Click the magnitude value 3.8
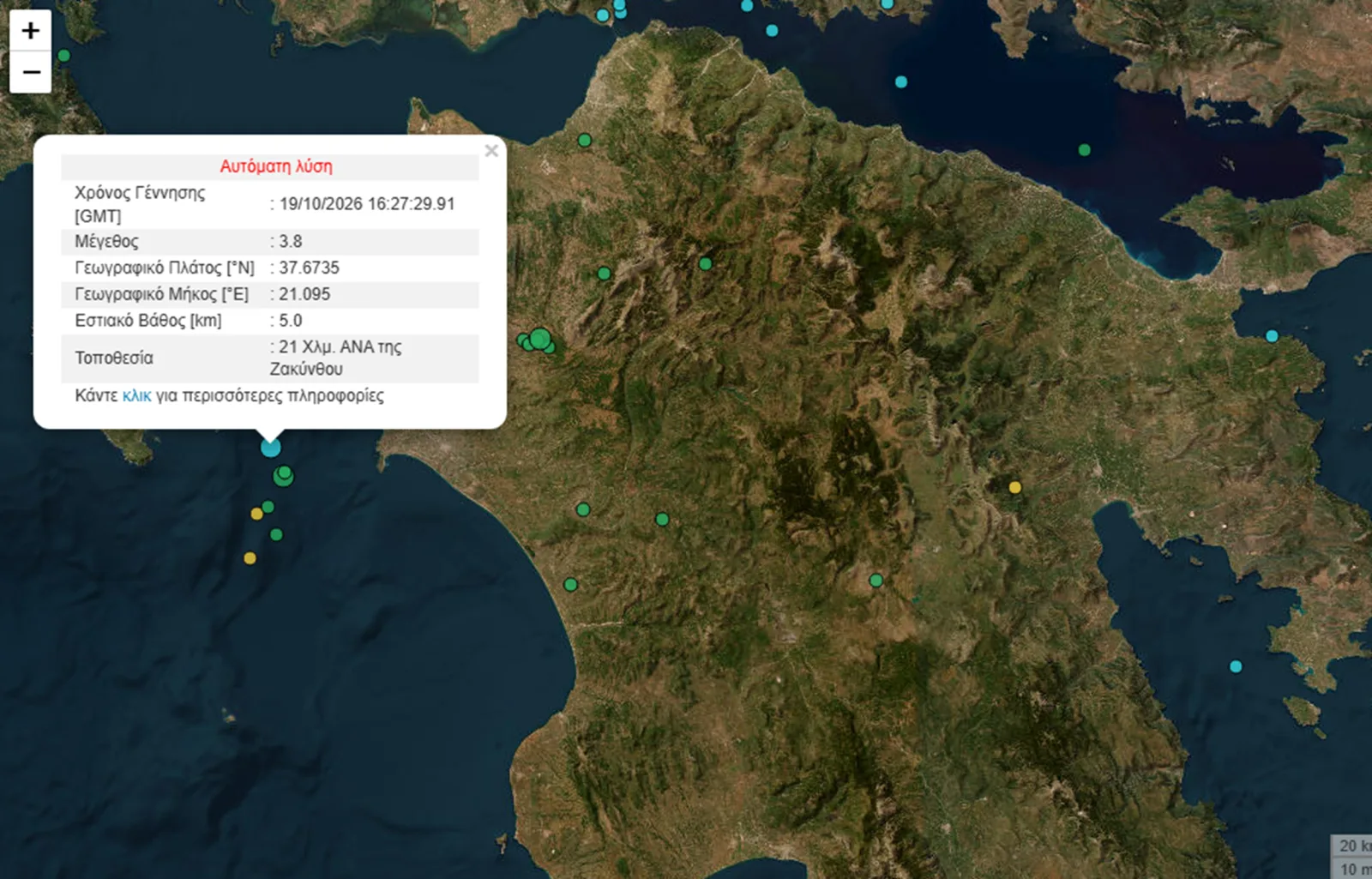Viewport: 1372px width, 879px height. point(291,241)
